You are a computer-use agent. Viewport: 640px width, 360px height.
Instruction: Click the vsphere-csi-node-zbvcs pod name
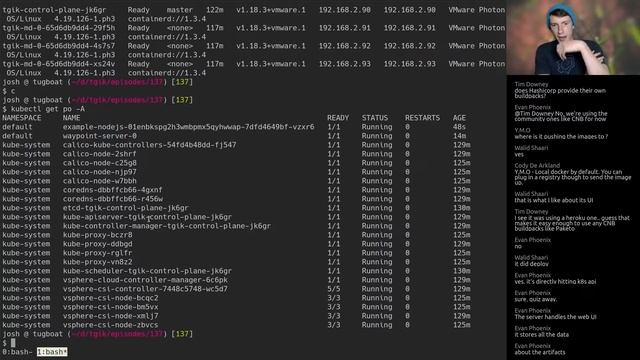(x=110, y=324)
